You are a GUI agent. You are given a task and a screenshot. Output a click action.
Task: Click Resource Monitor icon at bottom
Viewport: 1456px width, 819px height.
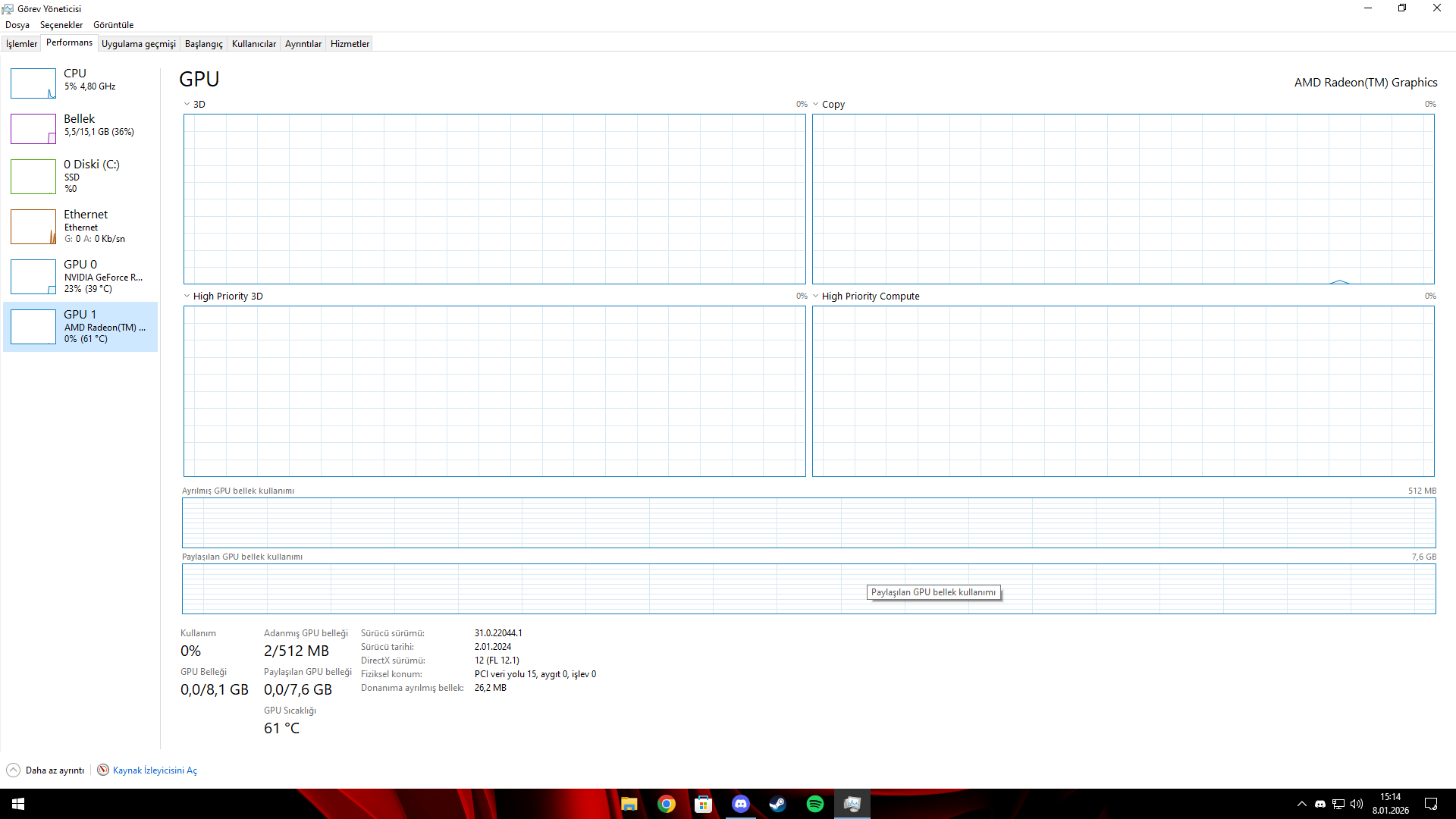click(103, 770)
